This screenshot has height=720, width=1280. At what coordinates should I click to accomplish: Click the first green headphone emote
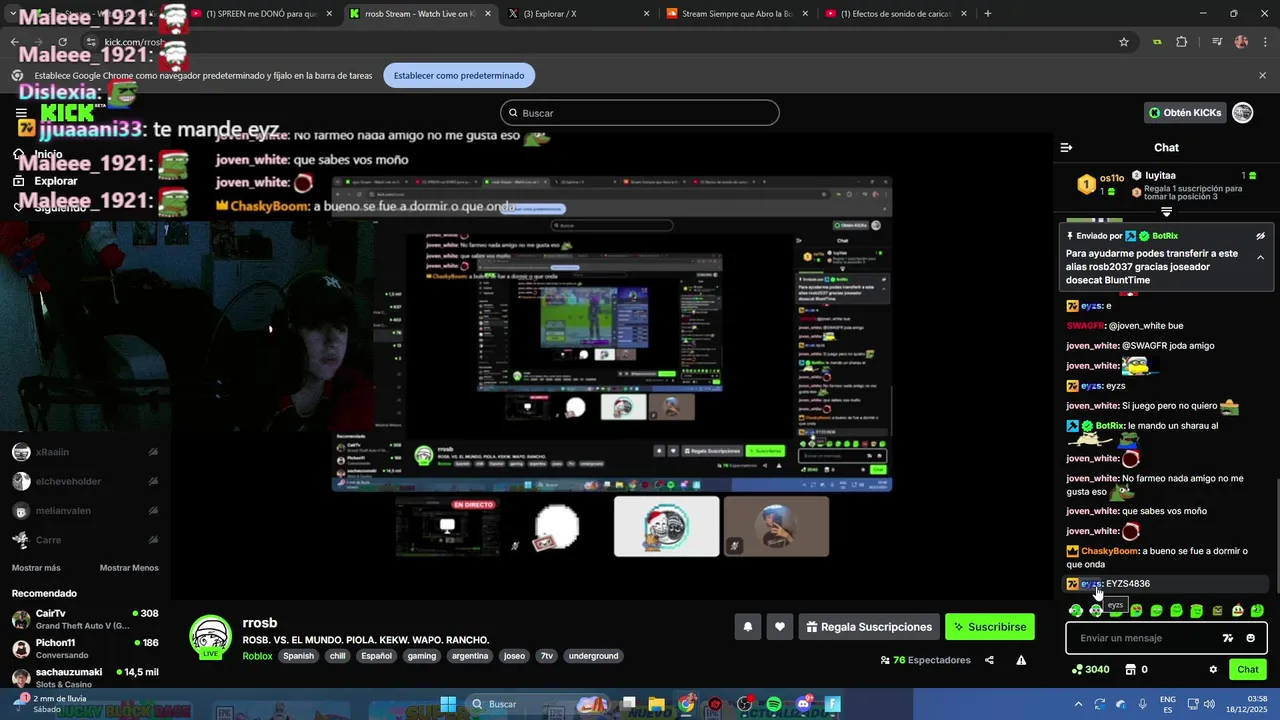click(x=1076, y=610)
